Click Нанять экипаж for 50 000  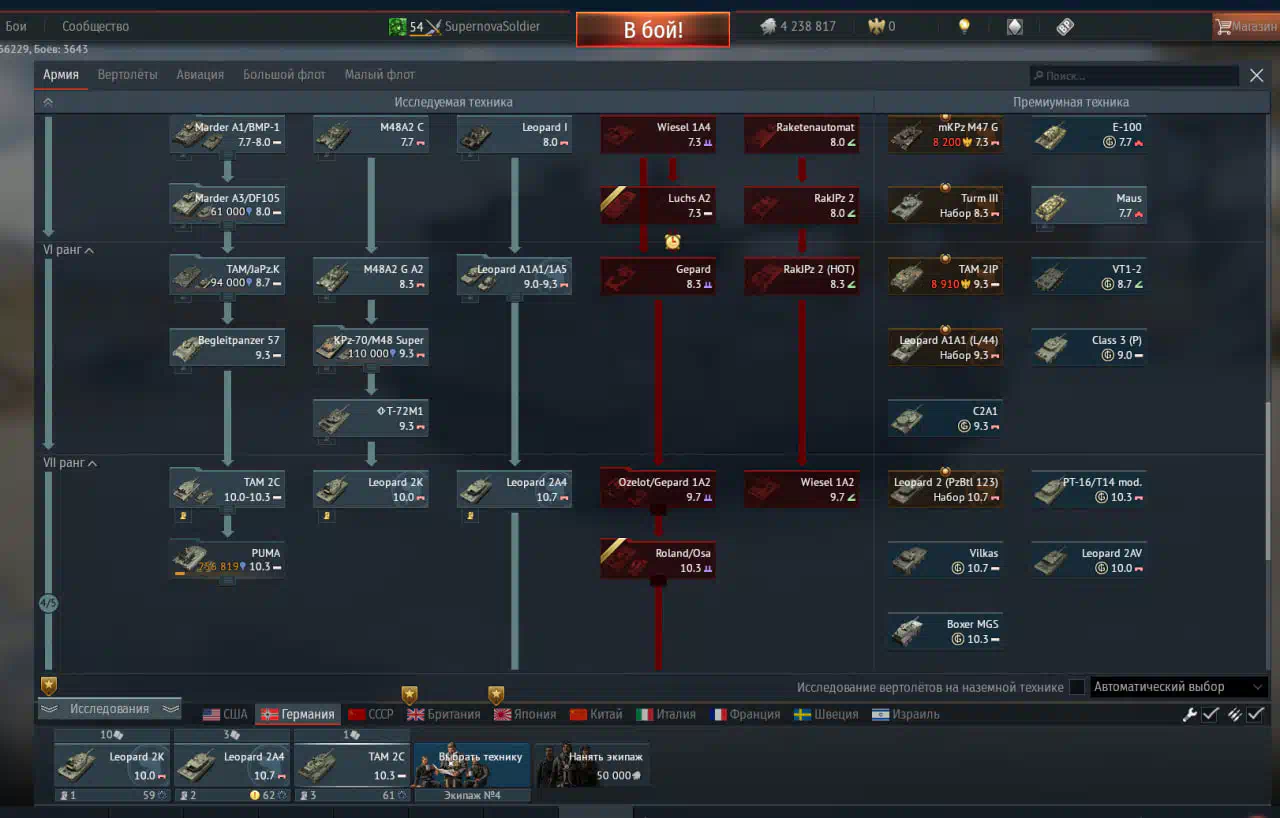592,765
